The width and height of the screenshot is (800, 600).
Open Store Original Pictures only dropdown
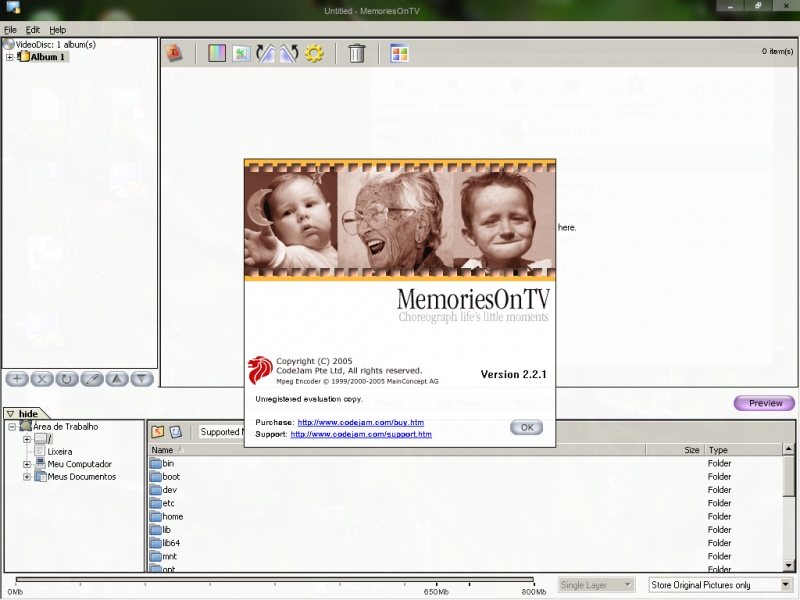(x=786, y=585)
